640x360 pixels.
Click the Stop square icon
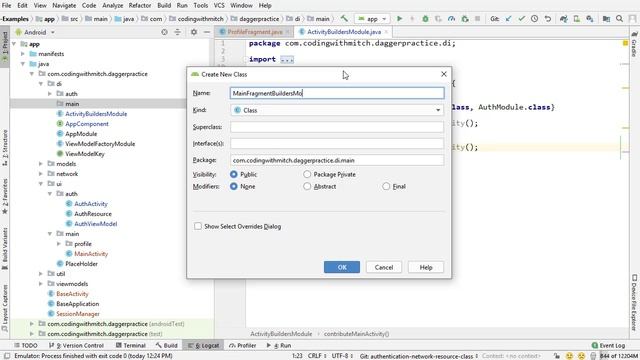point(477,19)
